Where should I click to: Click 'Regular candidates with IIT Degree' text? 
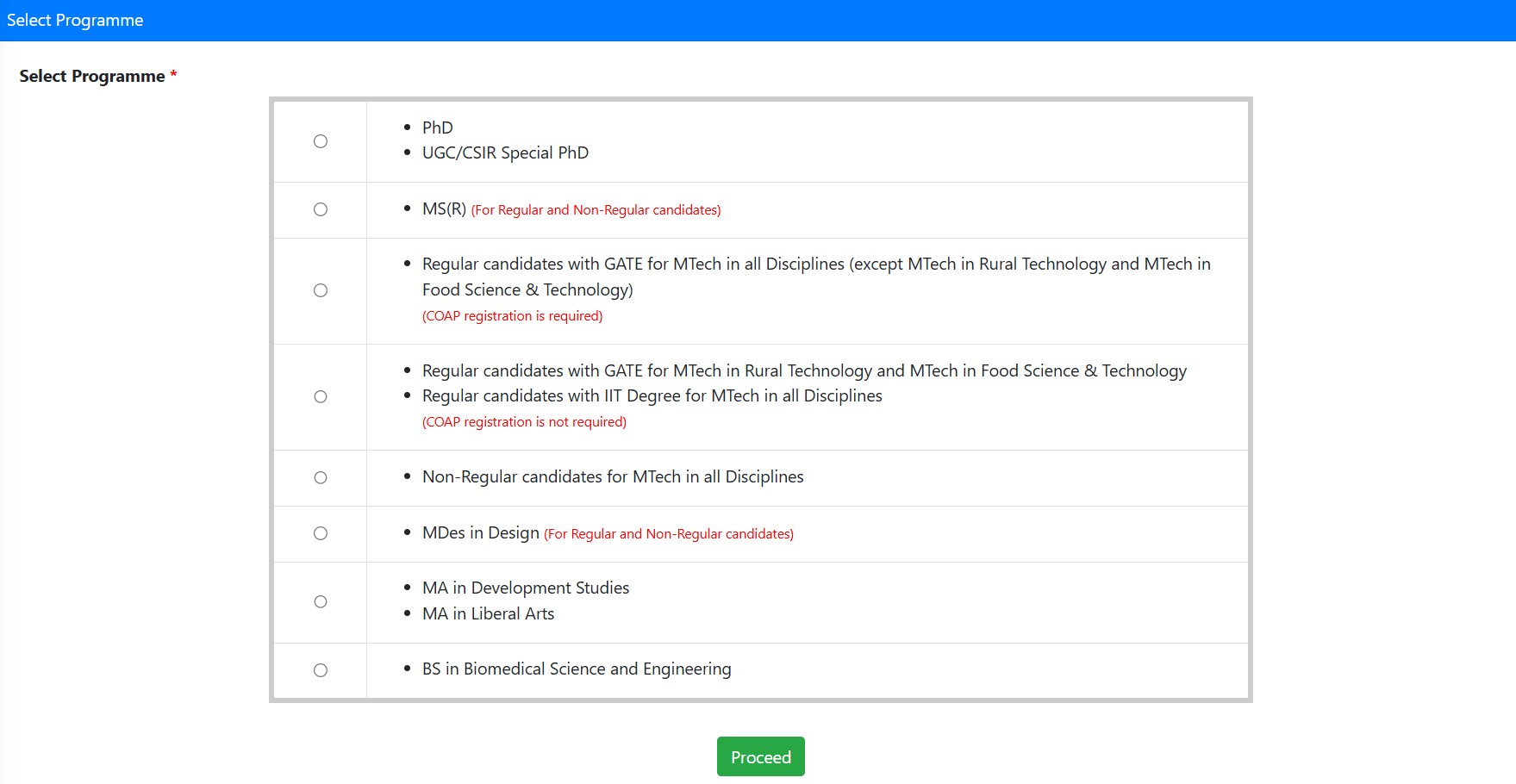652,396
